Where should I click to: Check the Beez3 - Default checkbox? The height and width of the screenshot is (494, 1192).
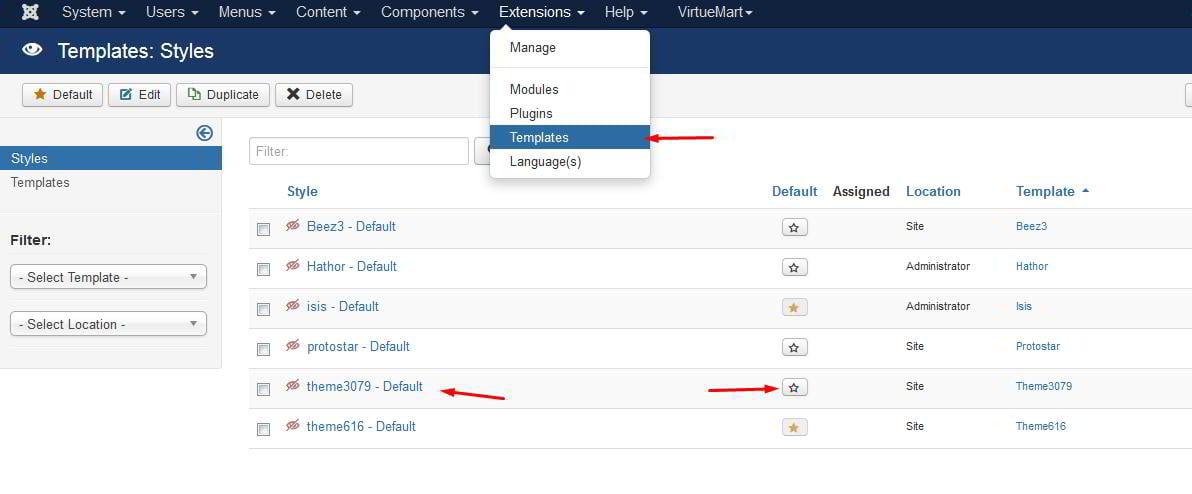[x=263, y=229]
